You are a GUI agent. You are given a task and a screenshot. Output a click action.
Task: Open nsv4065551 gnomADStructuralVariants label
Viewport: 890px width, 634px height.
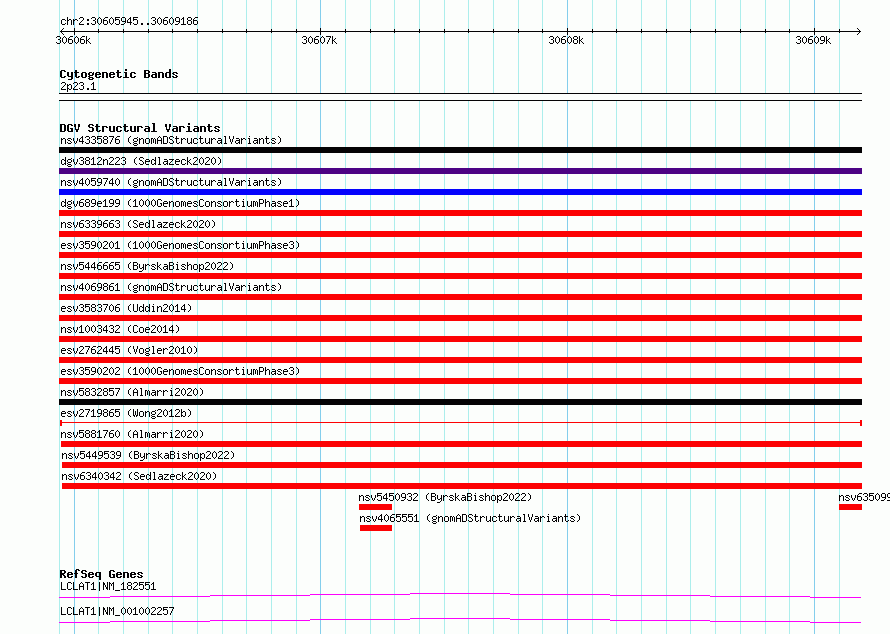[470, 518]
